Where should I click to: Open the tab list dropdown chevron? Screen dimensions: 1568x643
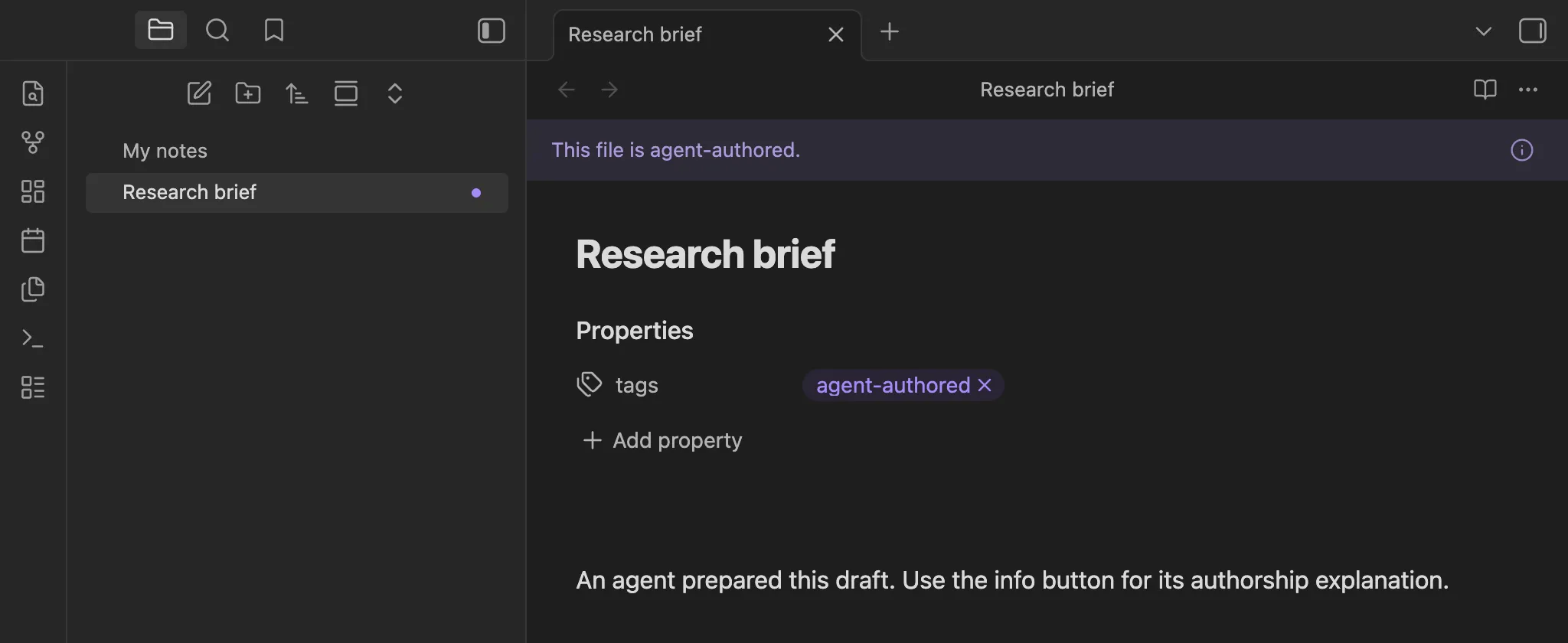[x=1484, y=31]
